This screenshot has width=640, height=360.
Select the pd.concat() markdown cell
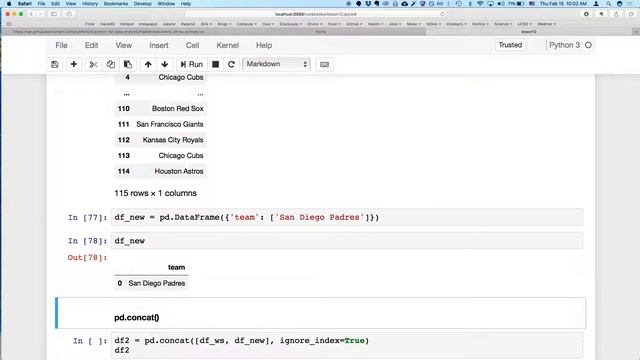(320, 313)
